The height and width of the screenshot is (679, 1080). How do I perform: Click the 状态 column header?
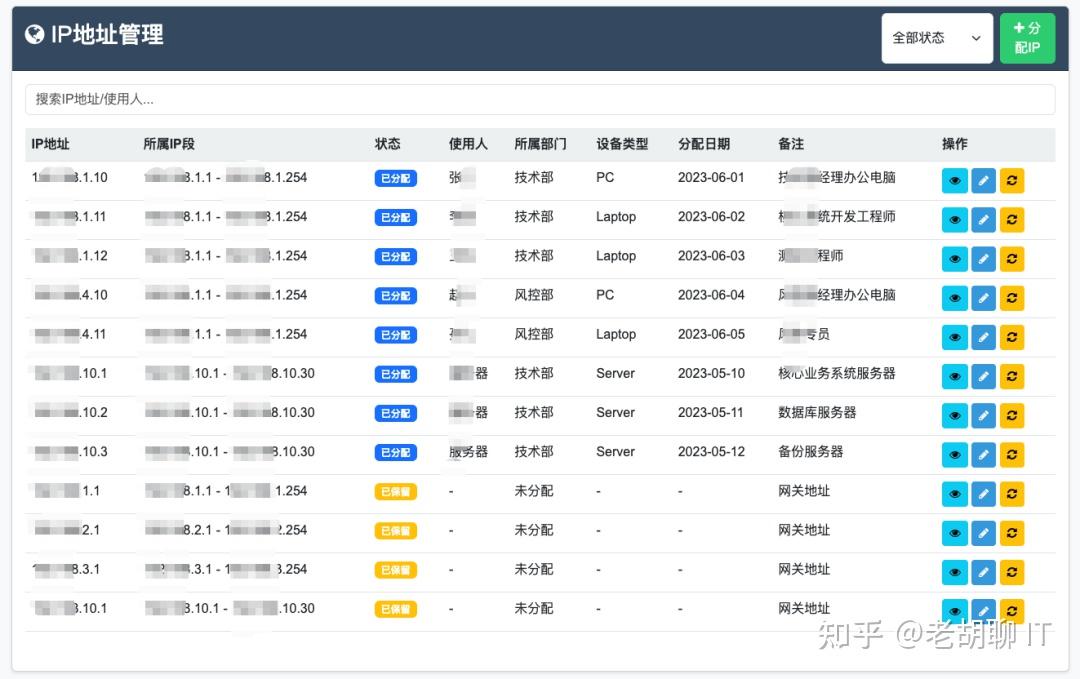(387, 144)
